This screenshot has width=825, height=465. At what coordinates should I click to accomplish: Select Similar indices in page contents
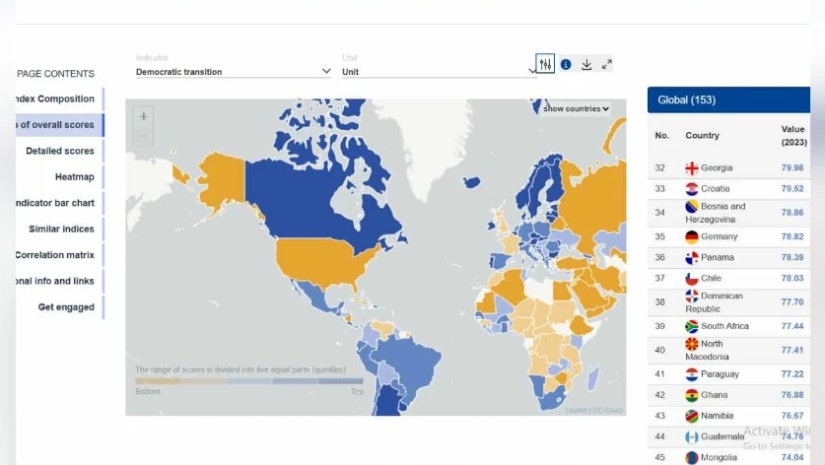(x=61, y=229)
